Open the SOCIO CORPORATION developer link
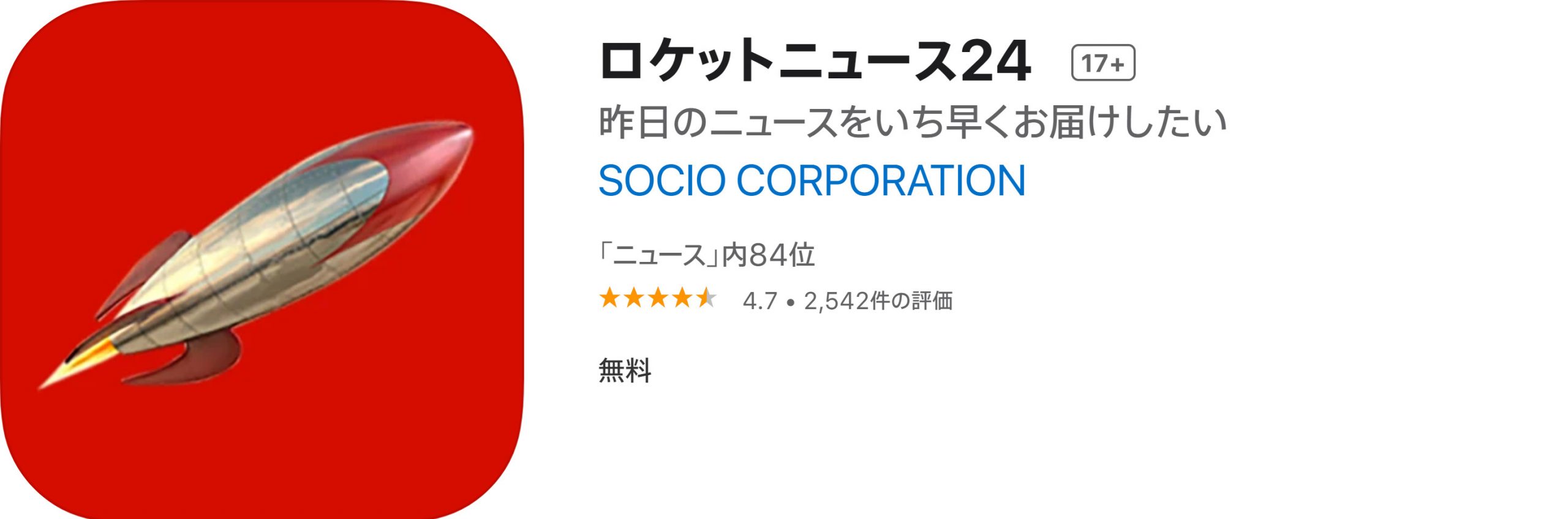Image resolution: width=1568 pixels, height=519 pixels. [x=812, y=181]
